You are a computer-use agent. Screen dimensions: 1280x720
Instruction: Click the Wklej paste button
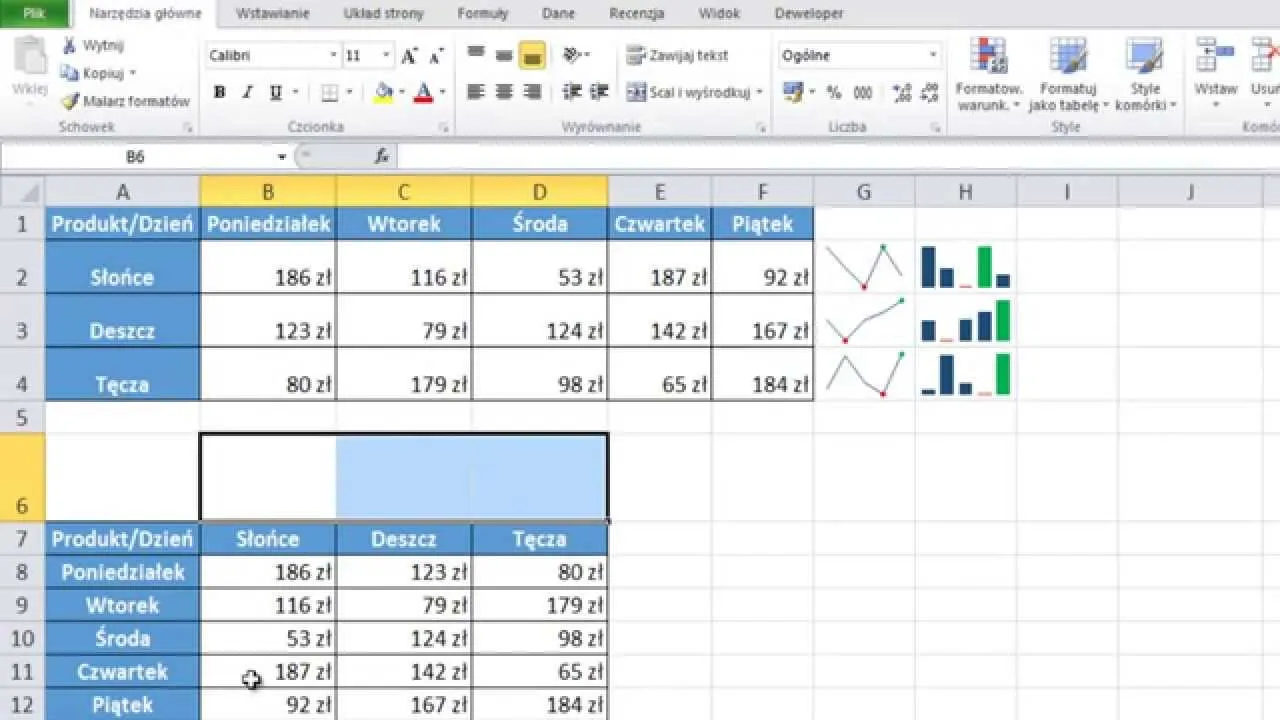(29, 67)
